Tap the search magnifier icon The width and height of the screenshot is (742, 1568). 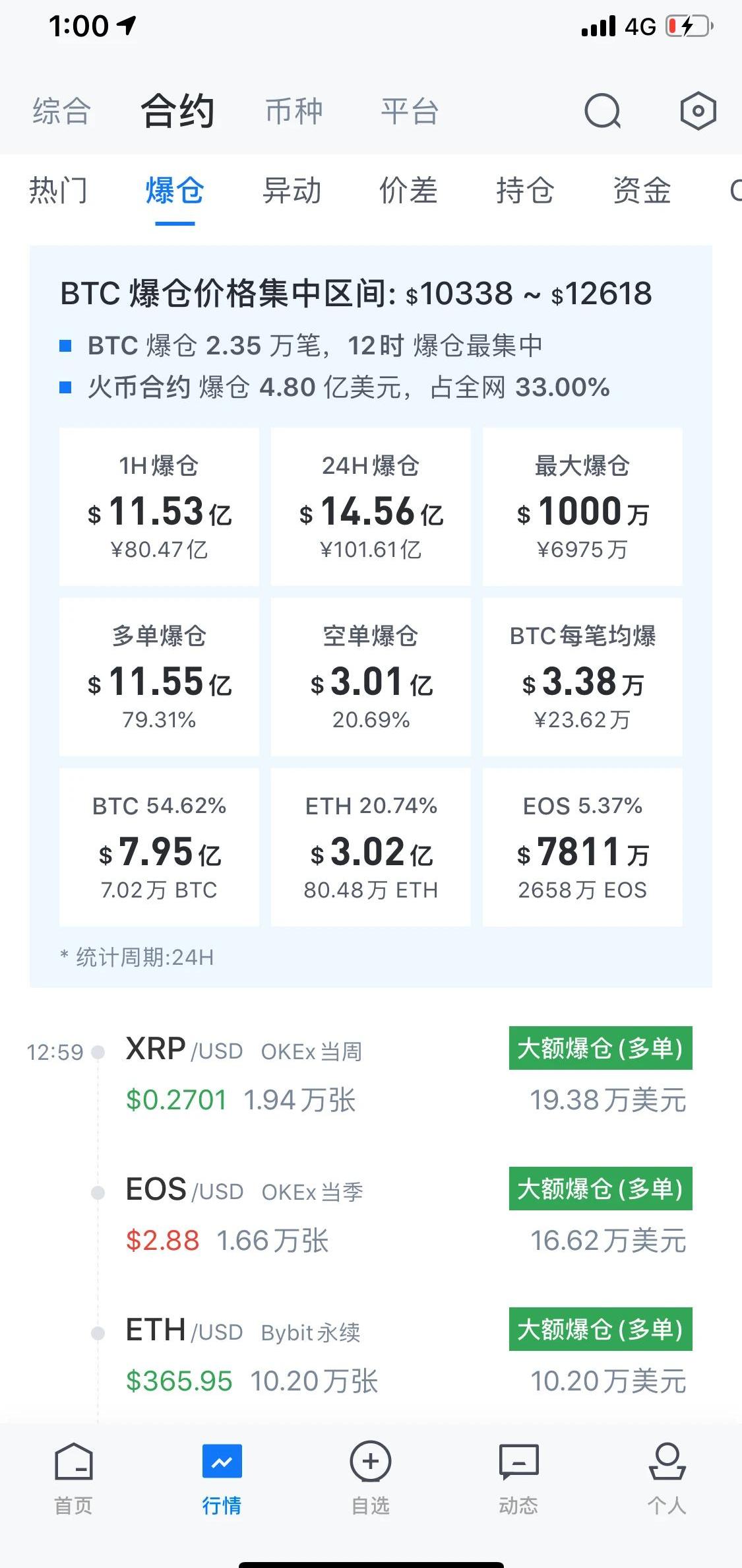point(603,111)
